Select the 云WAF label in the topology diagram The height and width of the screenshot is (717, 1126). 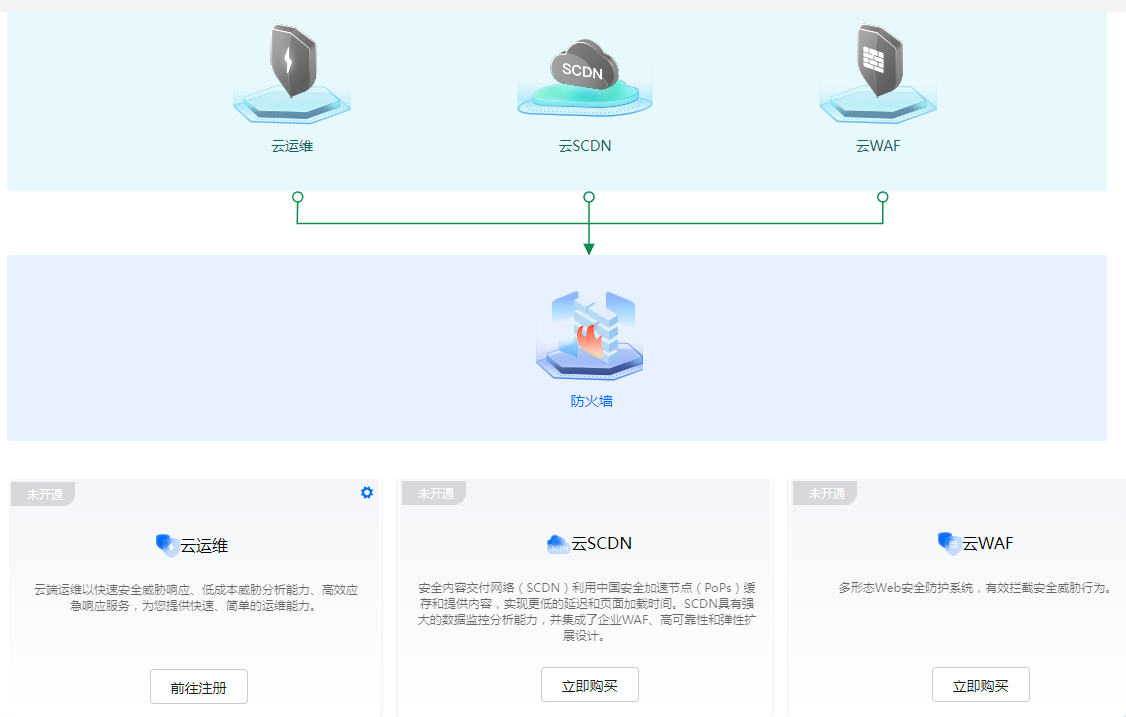(x=878, y=146)
